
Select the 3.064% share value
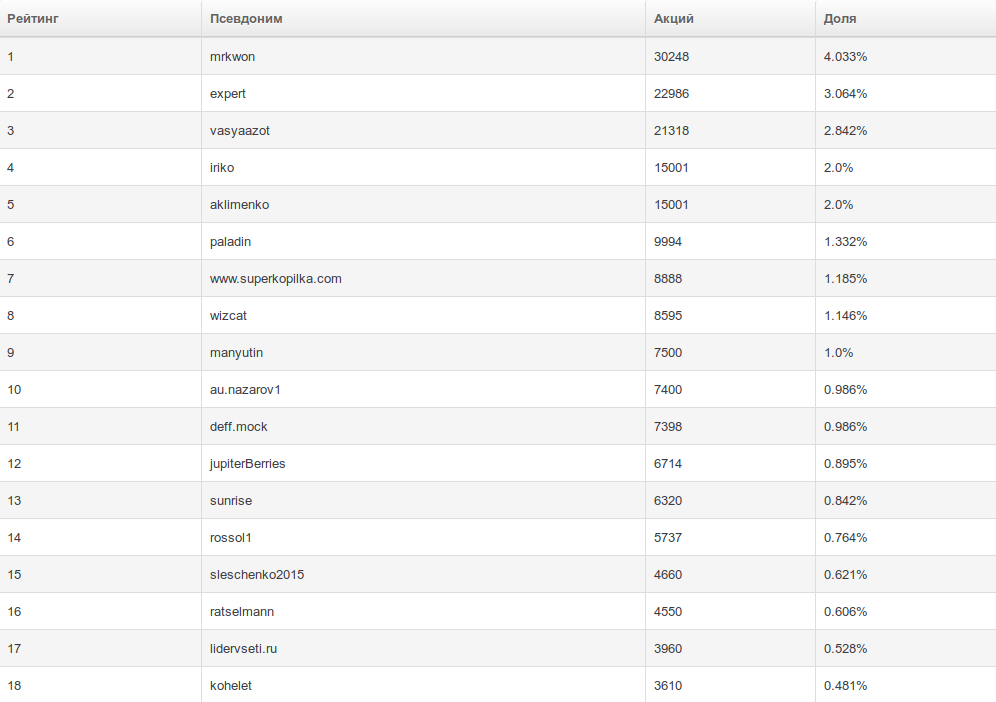(x=845, y=94)
